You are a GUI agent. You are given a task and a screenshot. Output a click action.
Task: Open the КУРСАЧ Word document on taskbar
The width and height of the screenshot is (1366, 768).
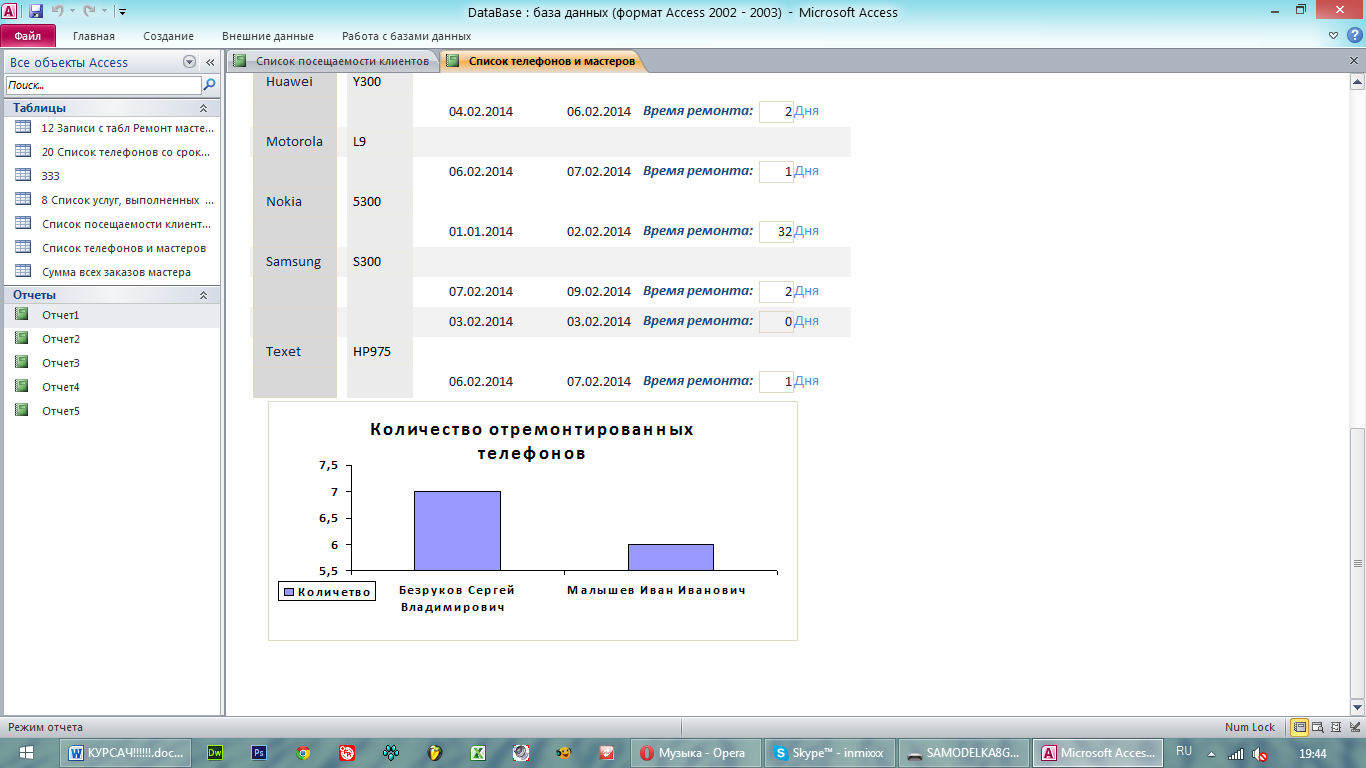coord(127,753)
